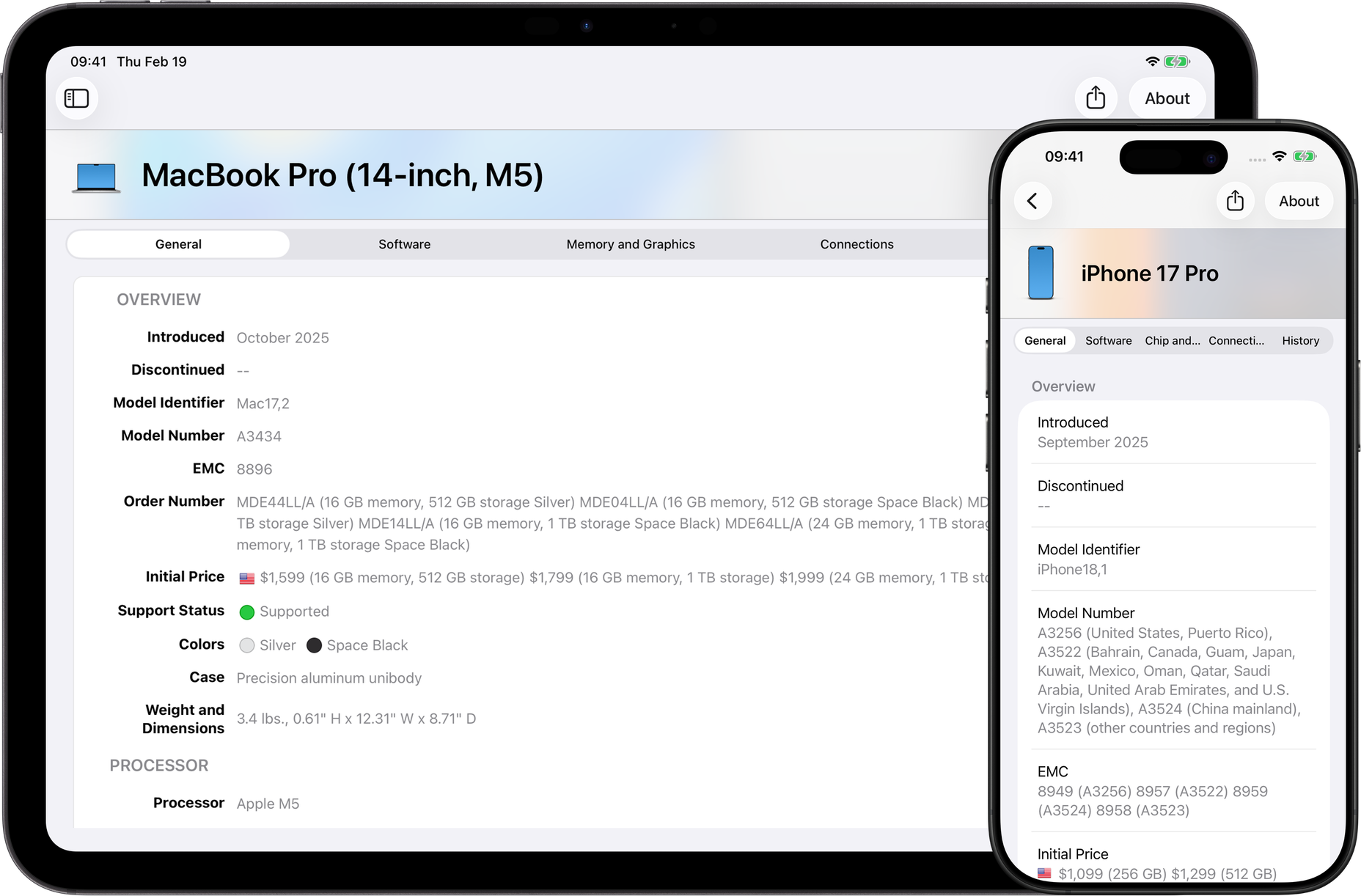Tap the share icon on iPad toolbar

[1096, 98]
